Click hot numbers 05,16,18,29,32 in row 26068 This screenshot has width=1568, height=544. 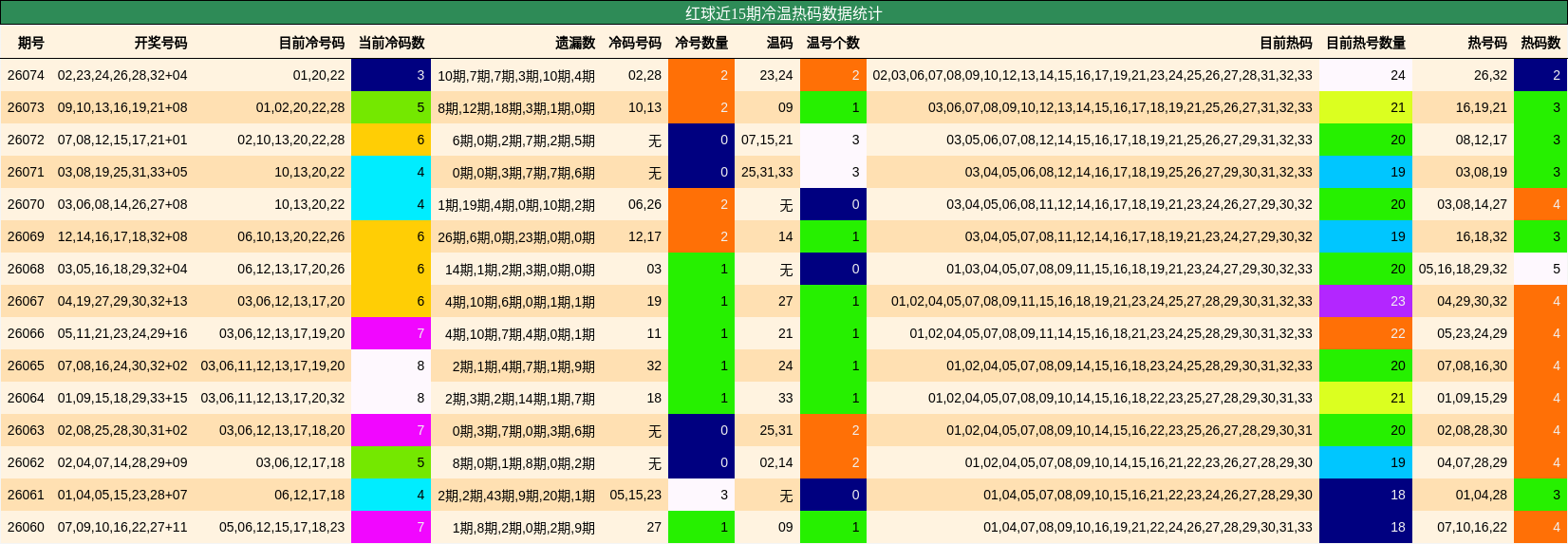coord(1463,269)
